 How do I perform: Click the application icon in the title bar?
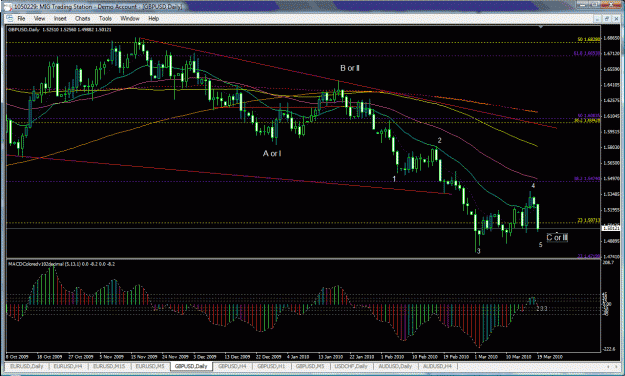pyautogui.click(x=8, y=6)
